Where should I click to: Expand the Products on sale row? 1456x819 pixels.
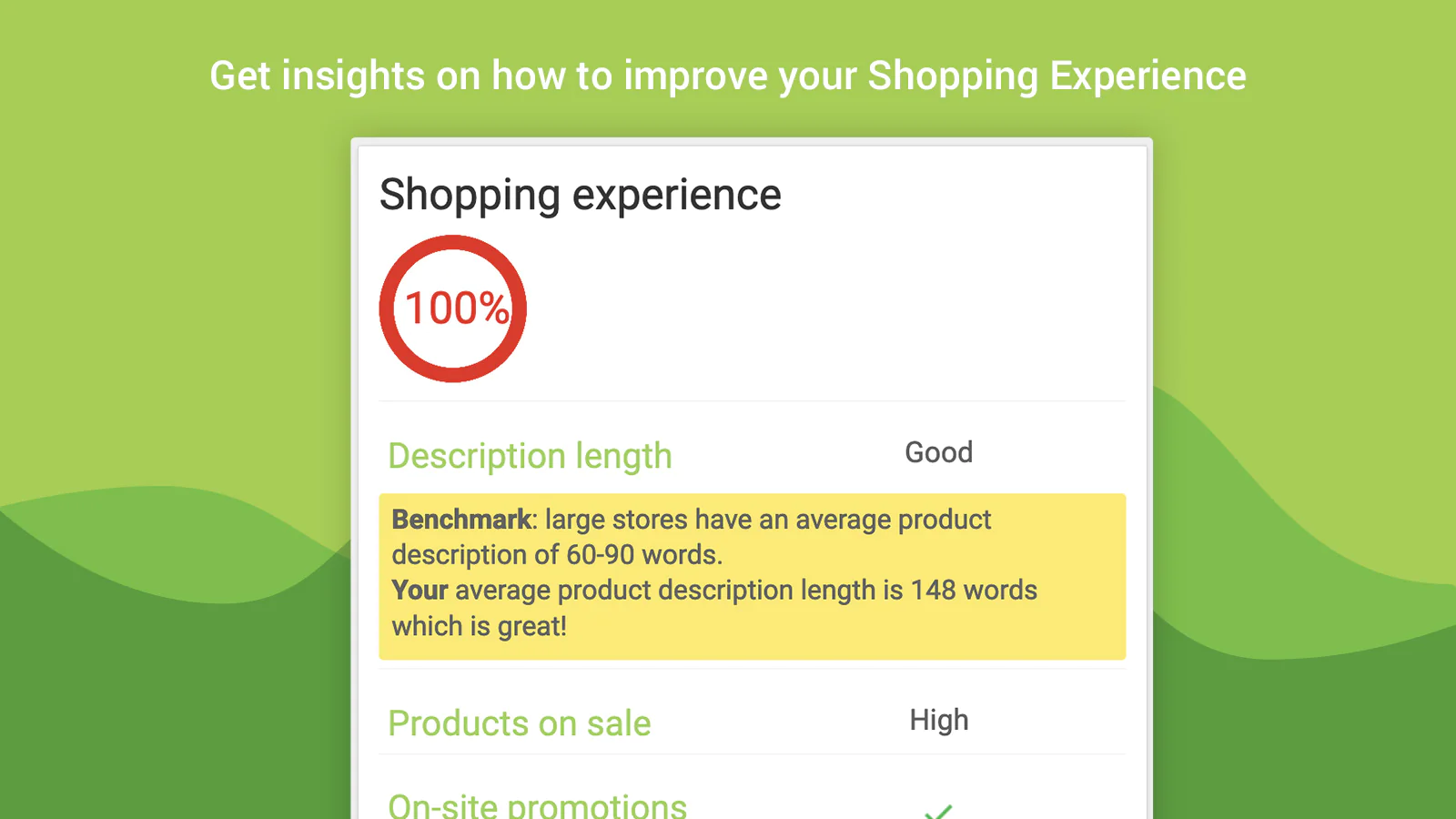coord(519,723)
